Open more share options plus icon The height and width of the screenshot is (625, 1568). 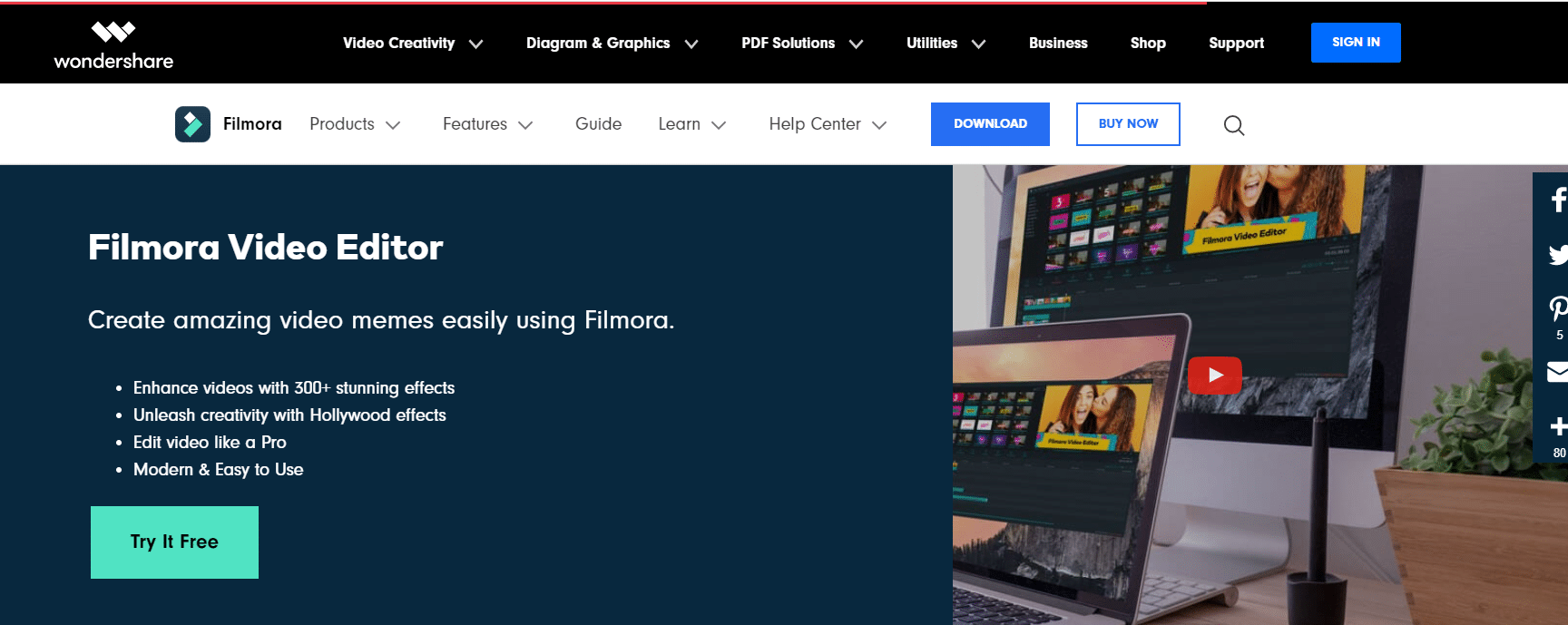pyautogui.click(x=1558, y=425)
